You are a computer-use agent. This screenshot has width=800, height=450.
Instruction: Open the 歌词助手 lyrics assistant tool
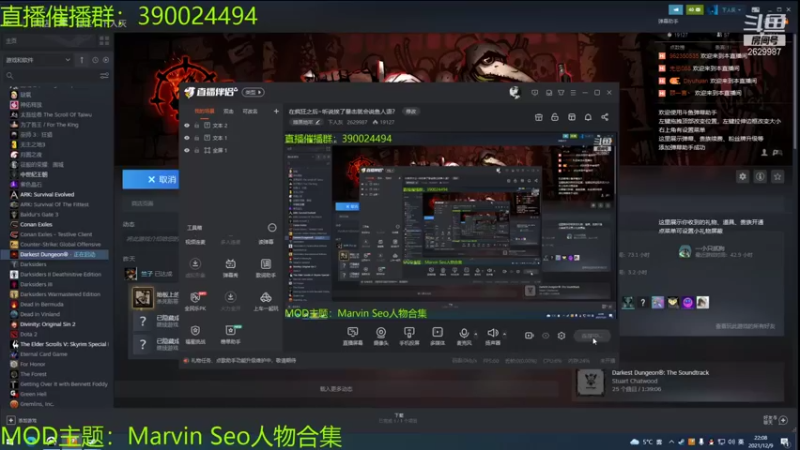click(266, 267)
